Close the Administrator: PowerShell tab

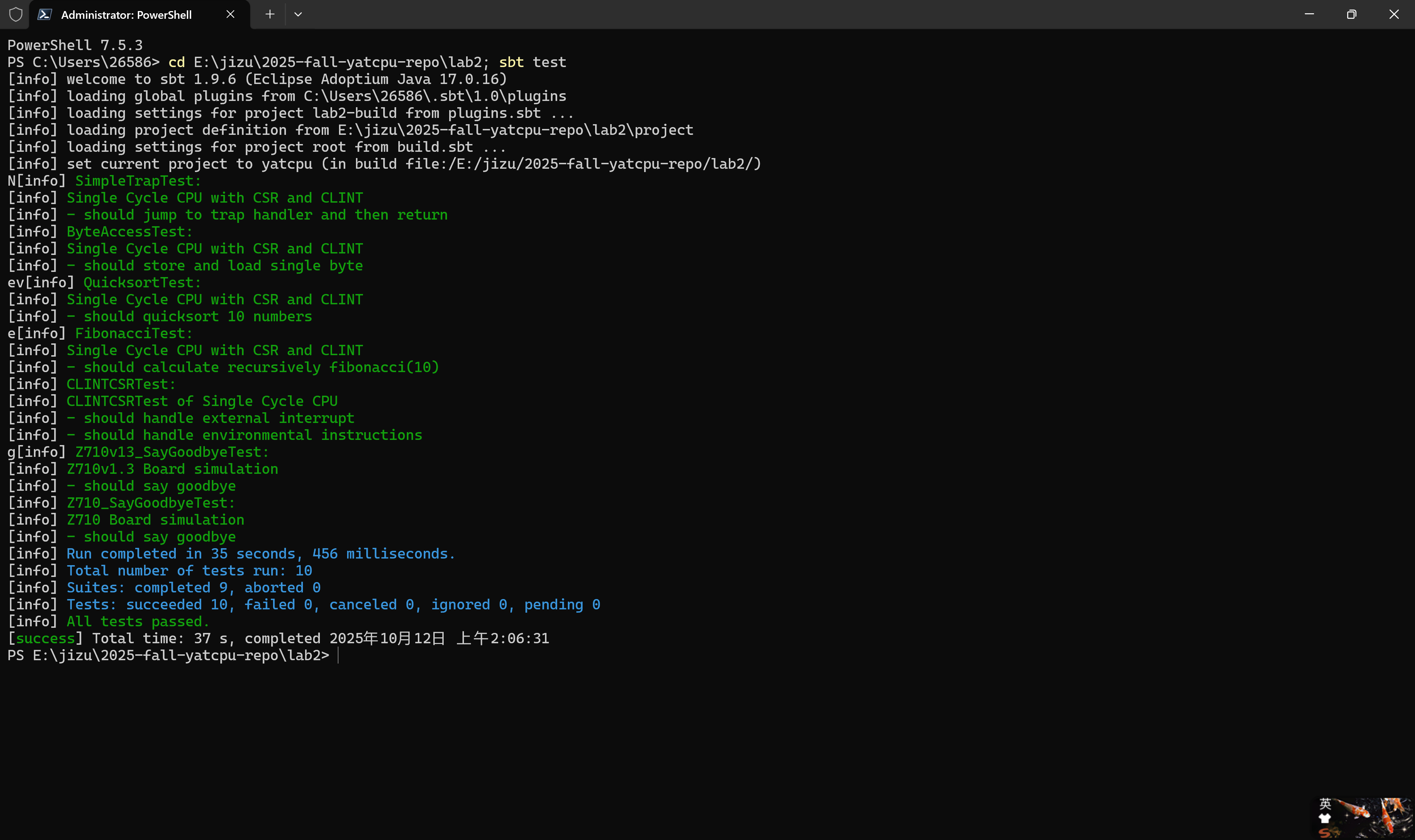click(x=230, y=15)
